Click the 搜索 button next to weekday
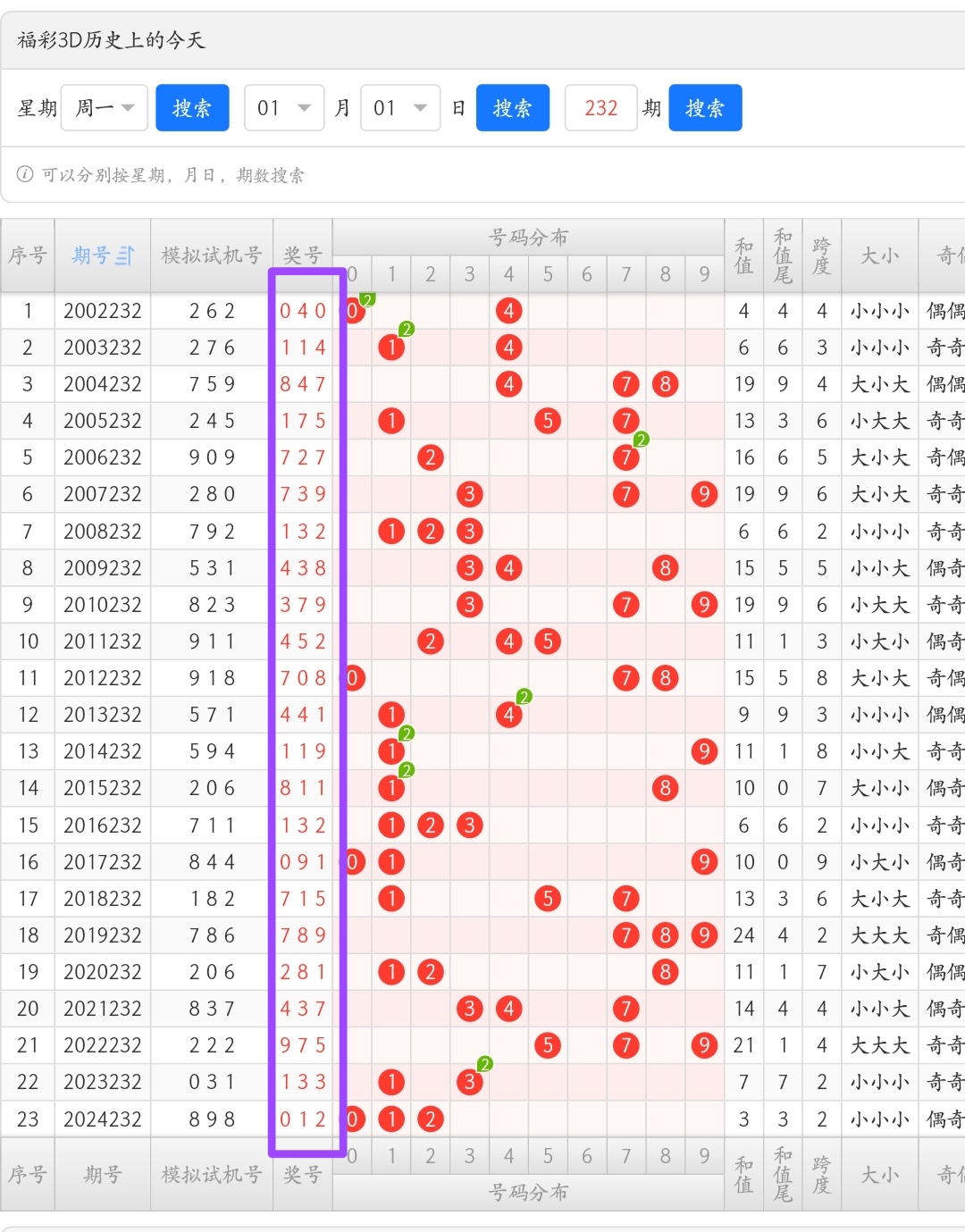The image size is (965, 1232). tap(192, 108)
